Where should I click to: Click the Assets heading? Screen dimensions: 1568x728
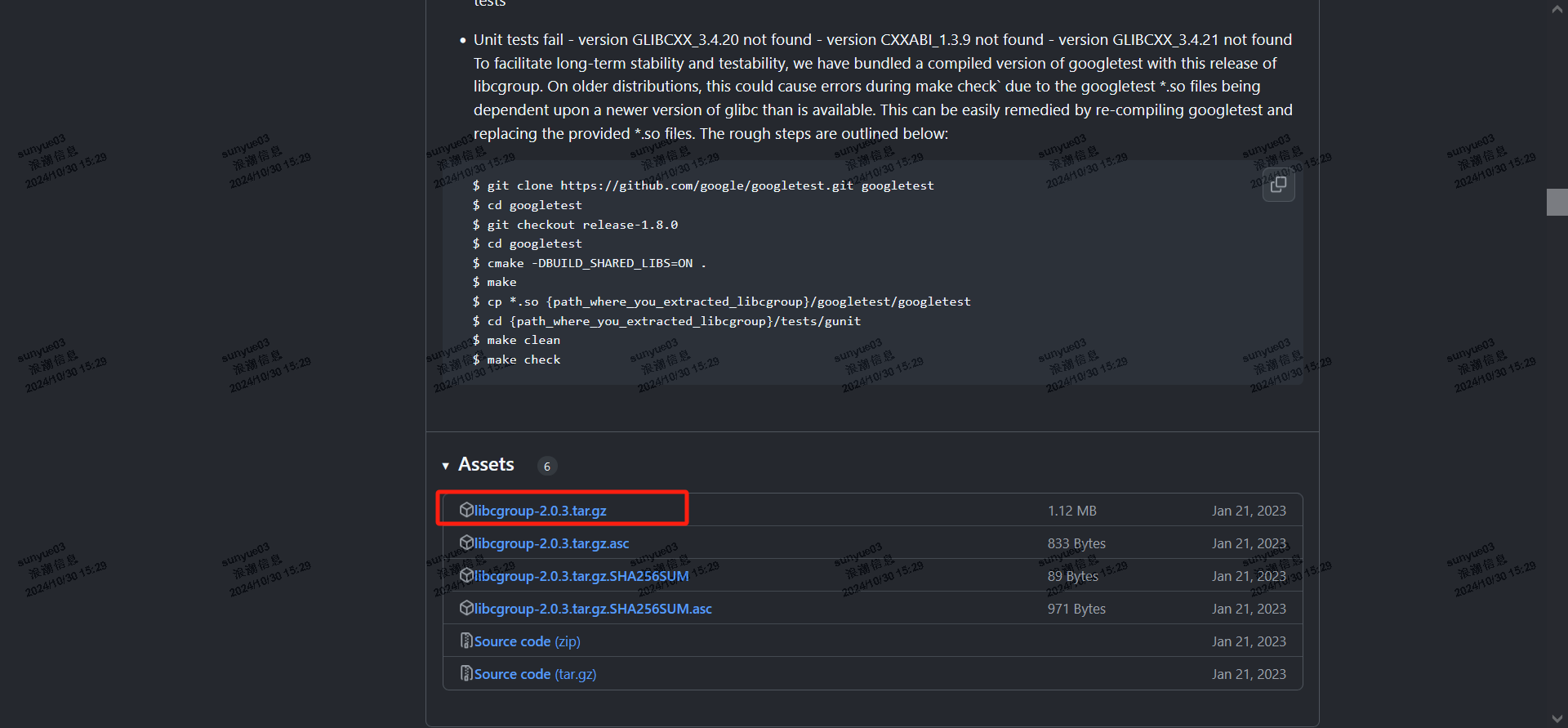coord(486,465)
